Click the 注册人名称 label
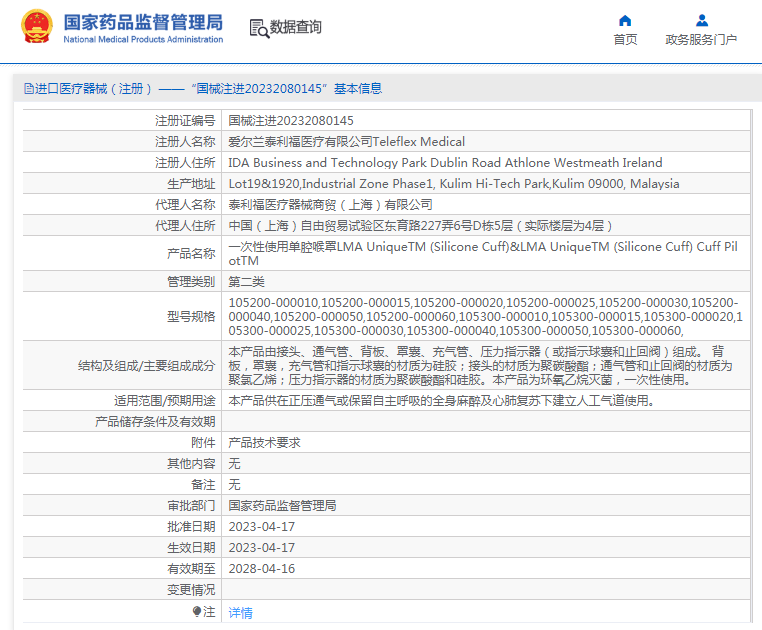This screenshot has height=630, width=762. (185, 141)
